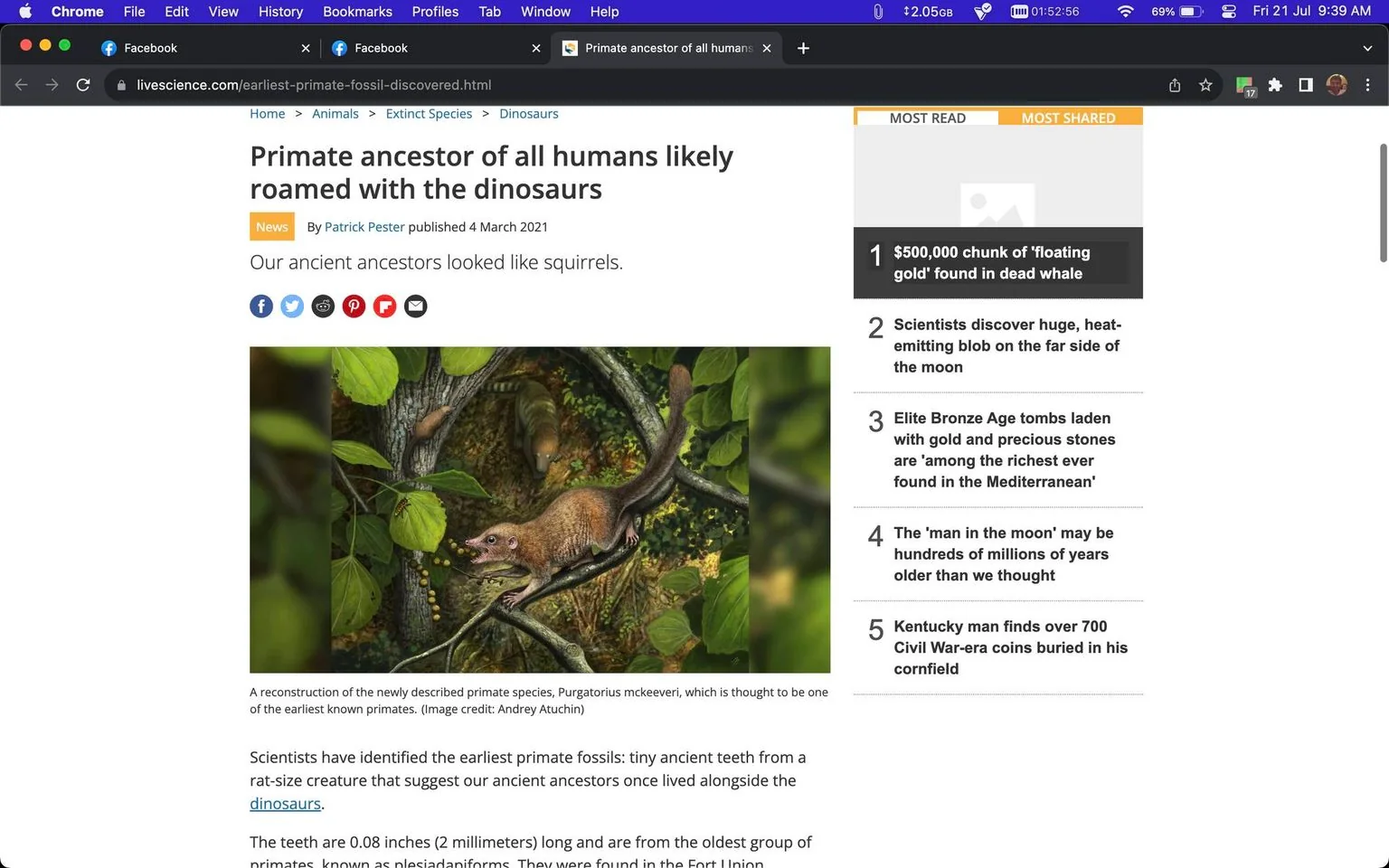The height and width of the screenshot is (868, 1389).
Task: Toggle the Chrome side panel icon
Action: point(1306,85)
